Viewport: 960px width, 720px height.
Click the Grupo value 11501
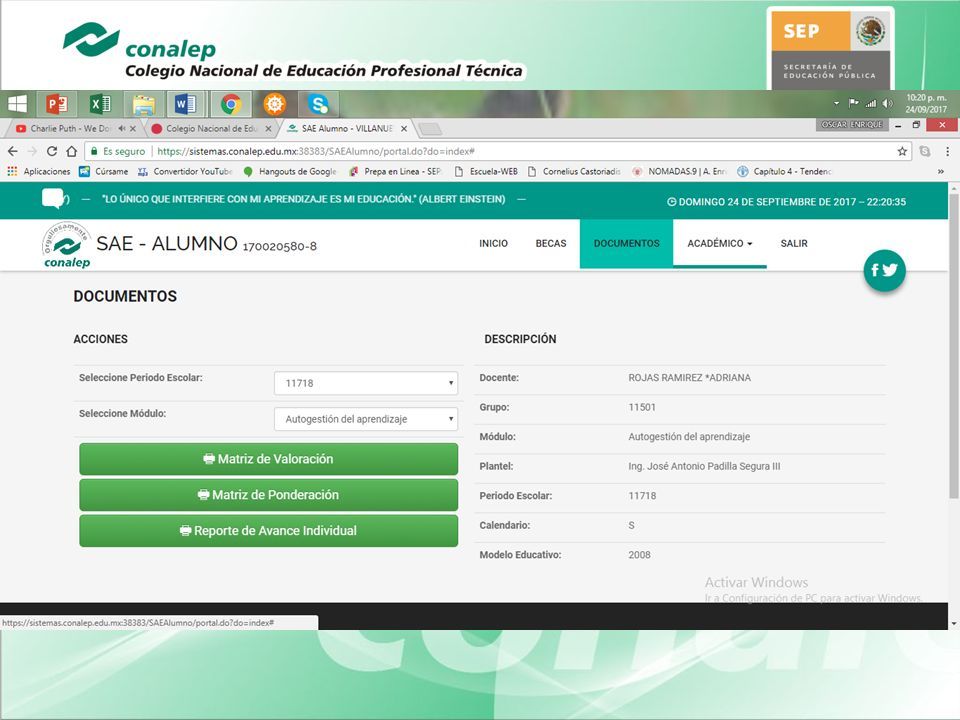(642, 407)
